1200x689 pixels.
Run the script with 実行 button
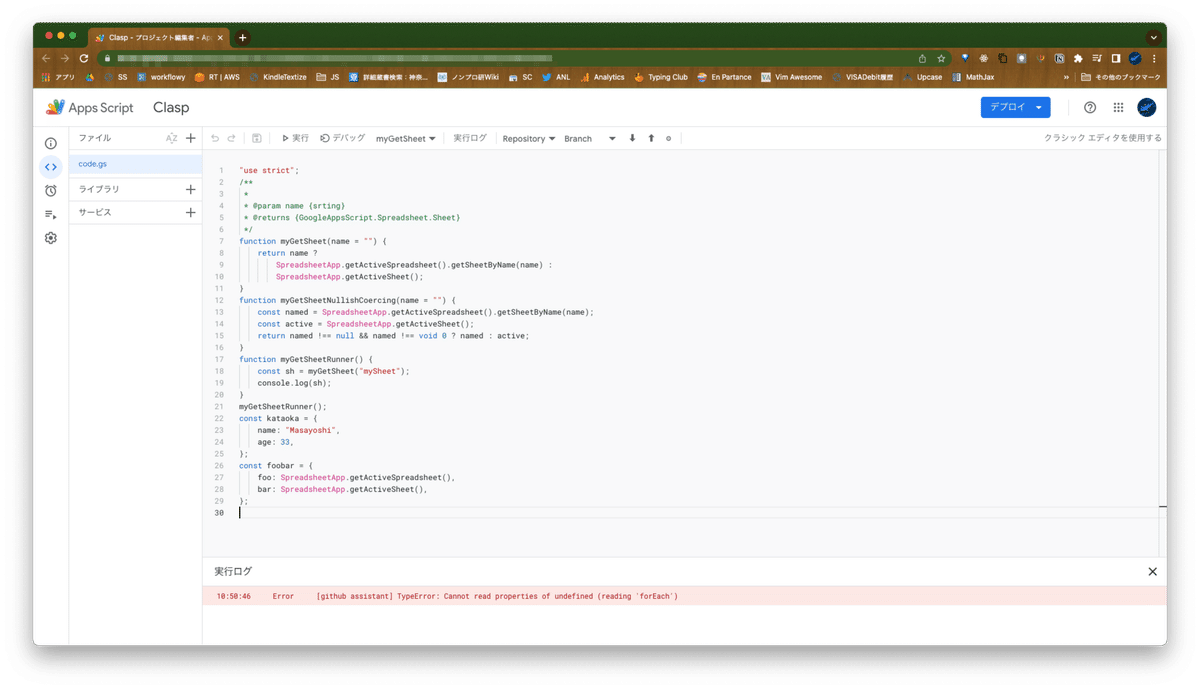coord(295,138)
